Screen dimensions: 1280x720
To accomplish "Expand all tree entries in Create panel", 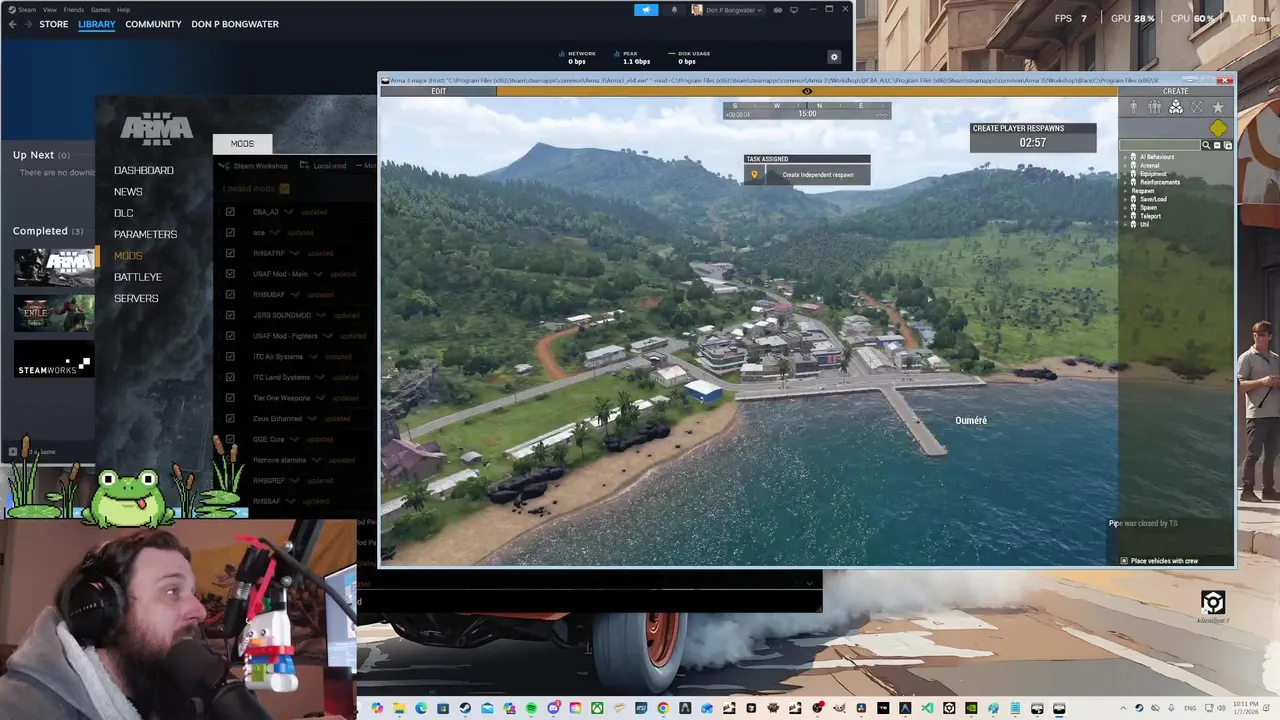I will coord(1228,145).
